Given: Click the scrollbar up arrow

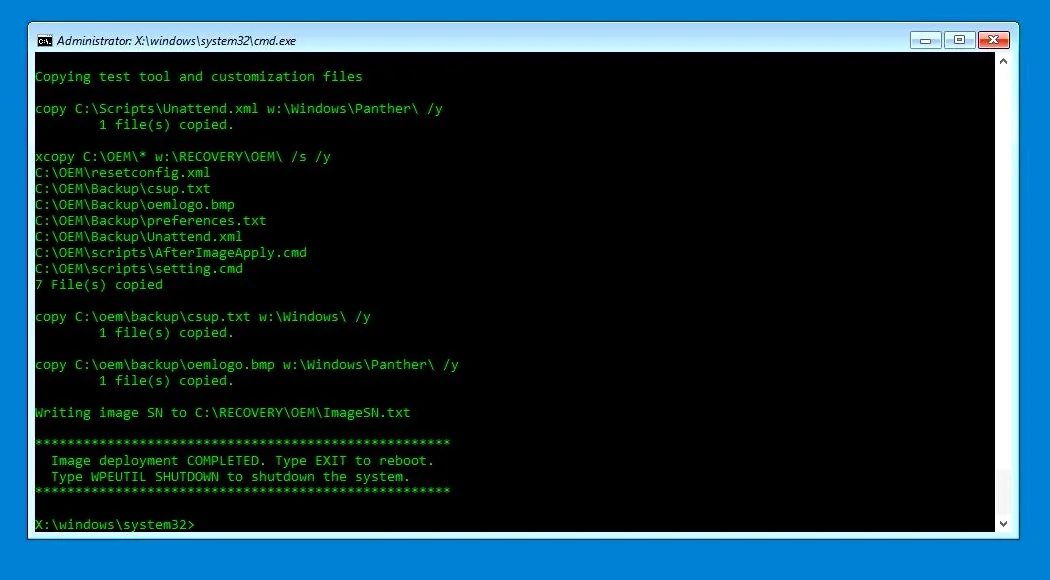Looking at the screenshot, I should 1003,60.
